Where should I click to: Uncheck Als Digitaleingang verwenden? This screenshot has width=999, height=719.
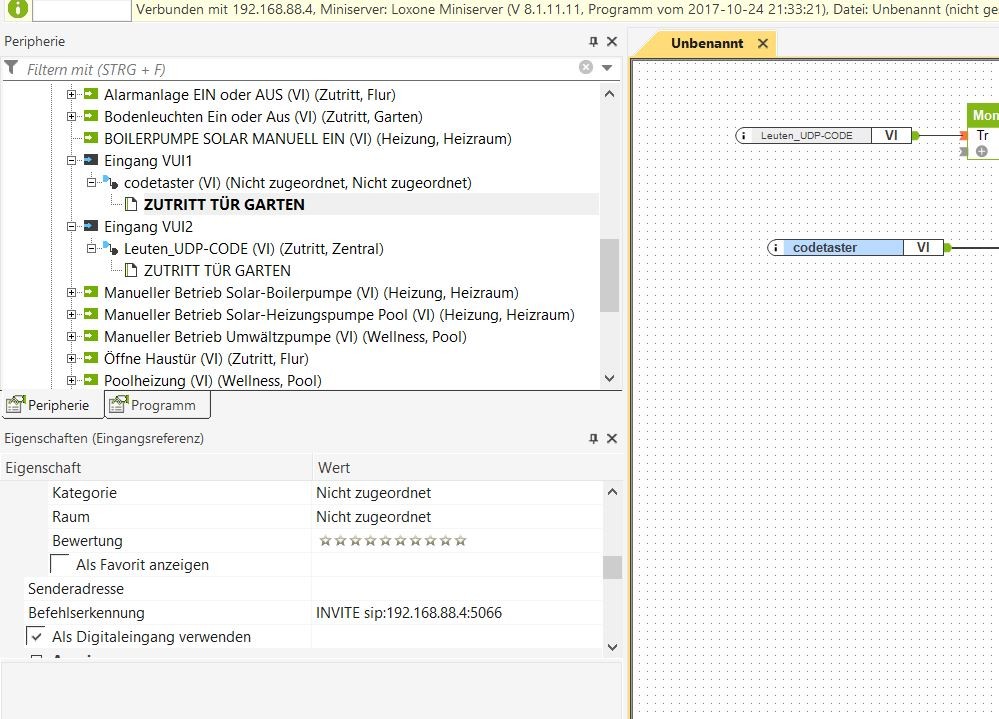(x=36, y=637)
